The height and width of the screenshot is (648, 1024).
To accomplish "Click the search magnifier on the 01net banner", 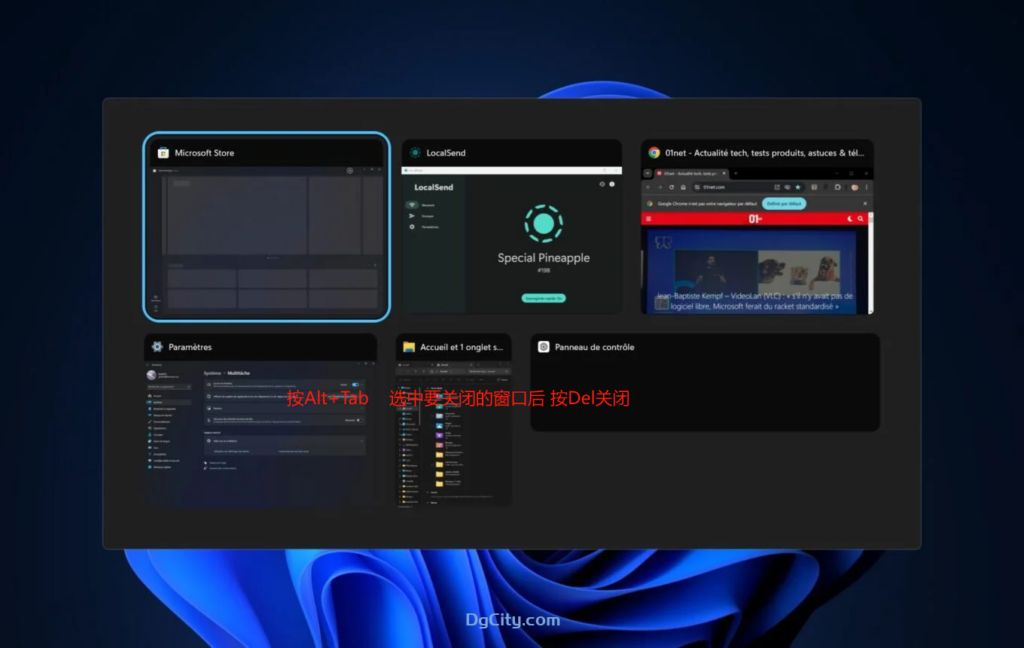I will point(860,219).
